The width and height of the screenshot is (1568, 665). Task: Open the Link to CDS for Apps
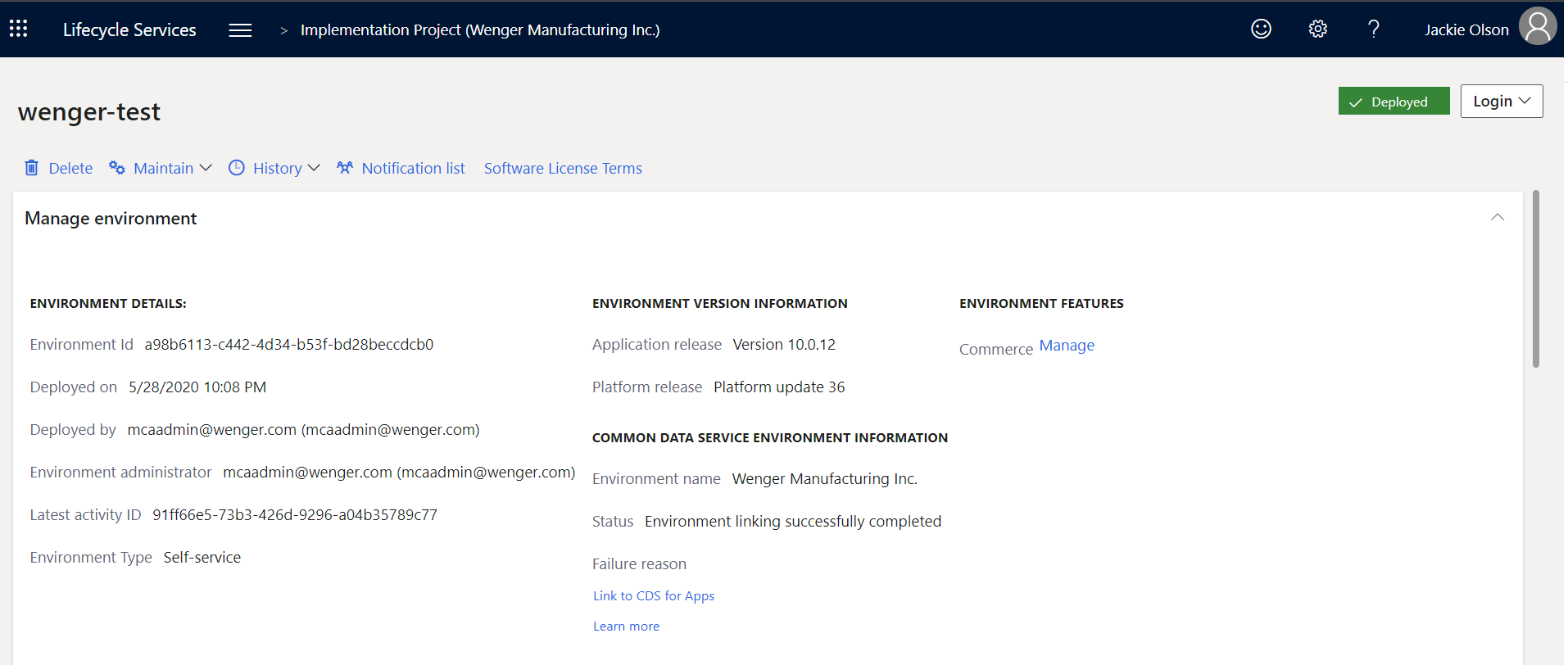[654, 596]
